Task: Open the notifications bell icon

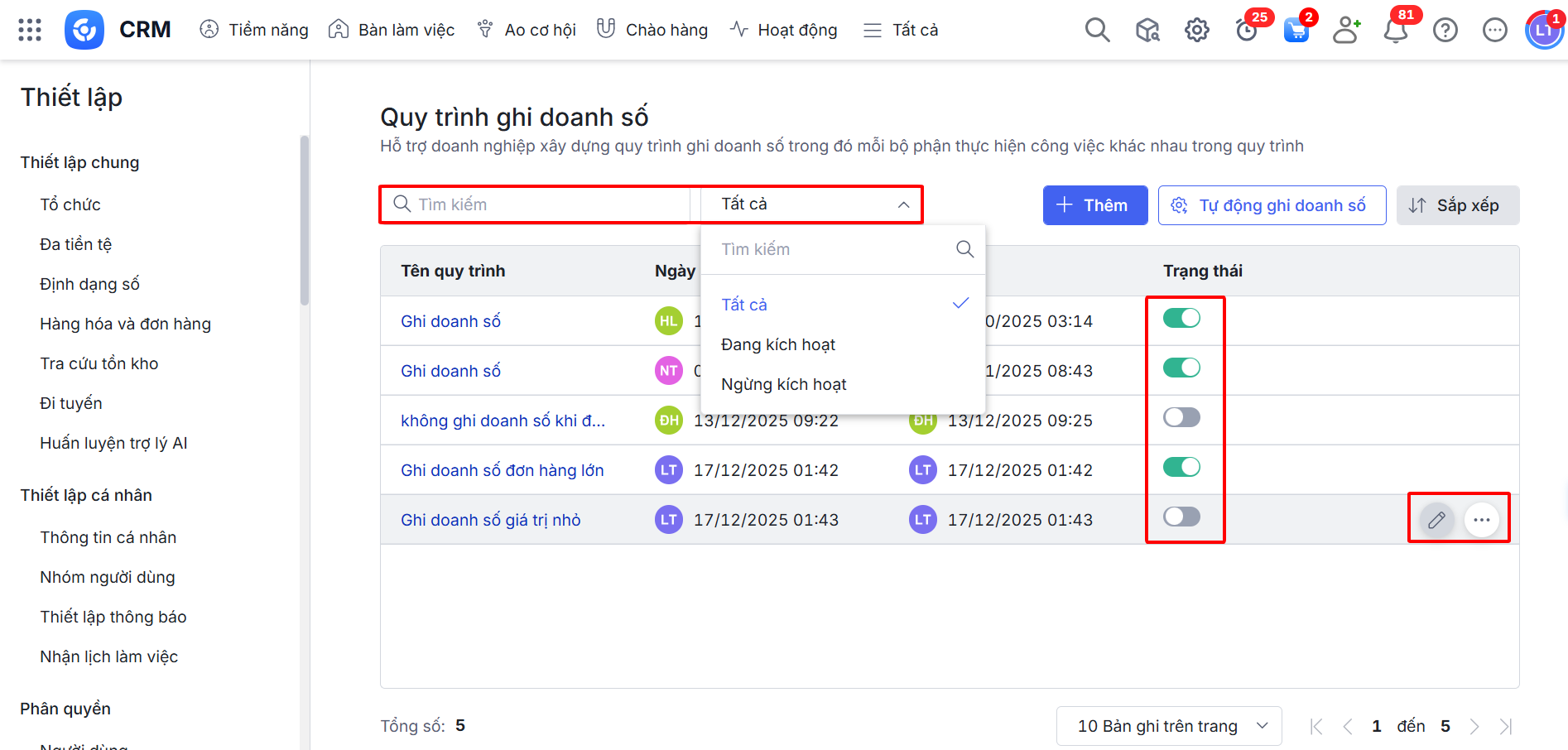Action: [1396, 31]
